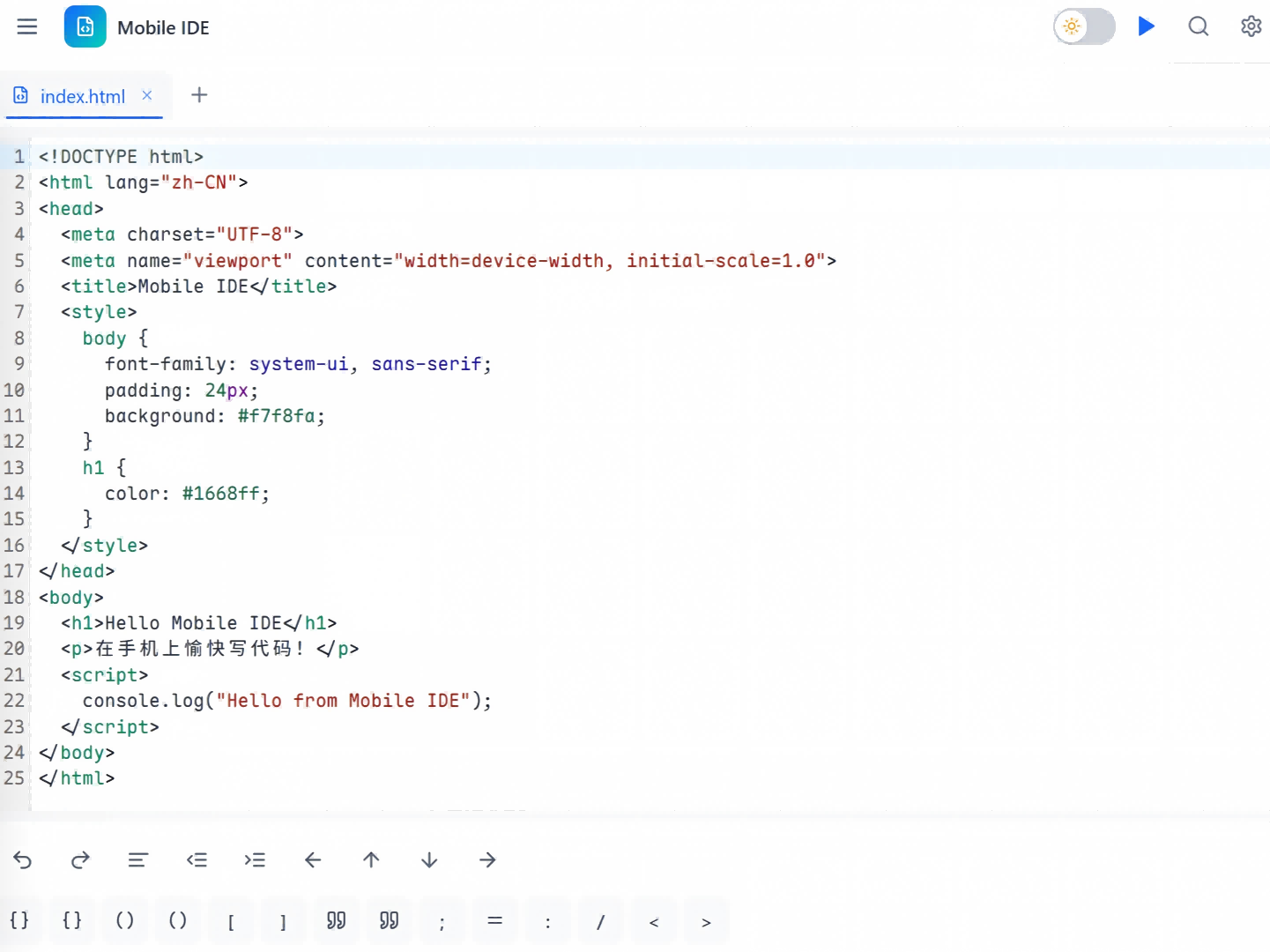Undo the last edit
The height and width of the screenshot is (952, 1270).
tap(23, 859)
